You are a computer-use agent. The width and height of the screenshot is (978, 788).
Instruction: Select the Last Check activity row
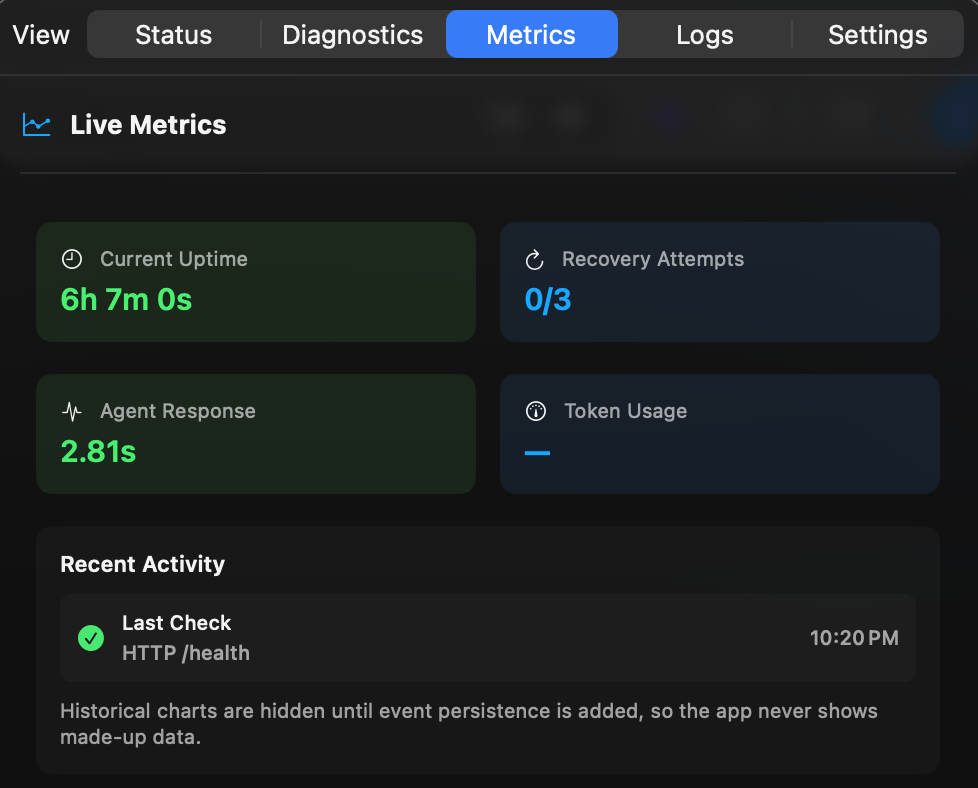tap(488, 637)
